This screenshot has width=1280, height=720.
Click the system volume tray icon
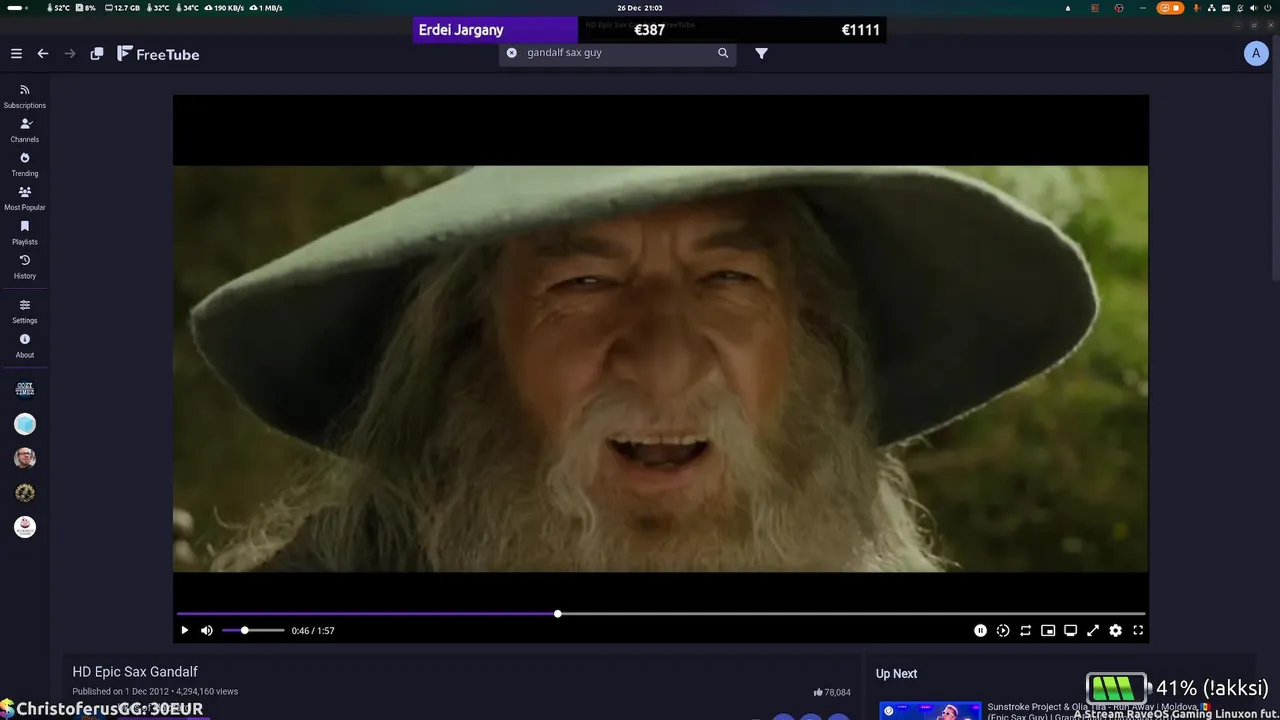point(1253,8)
